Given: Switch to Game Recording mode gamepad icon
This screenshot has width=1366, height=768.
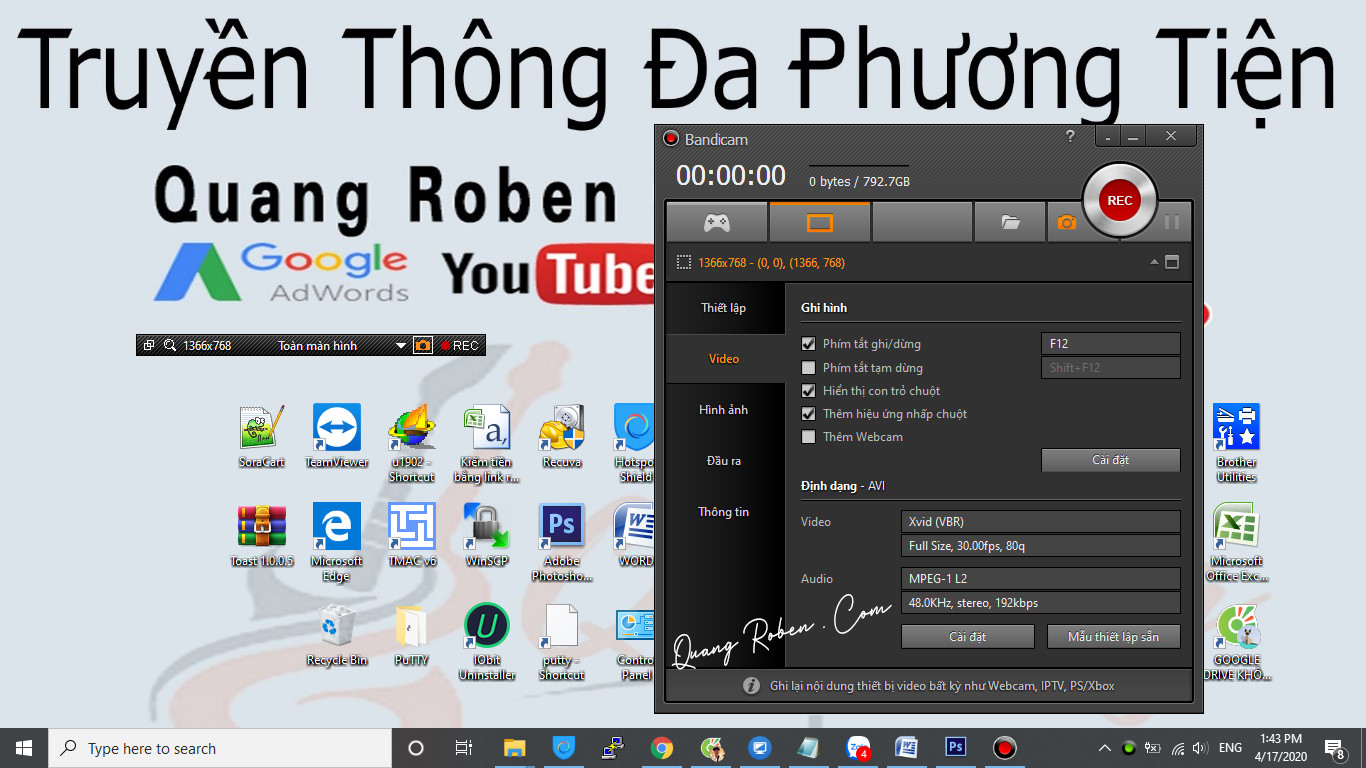Looking at the screenshot, I should [x=717, y=222].
